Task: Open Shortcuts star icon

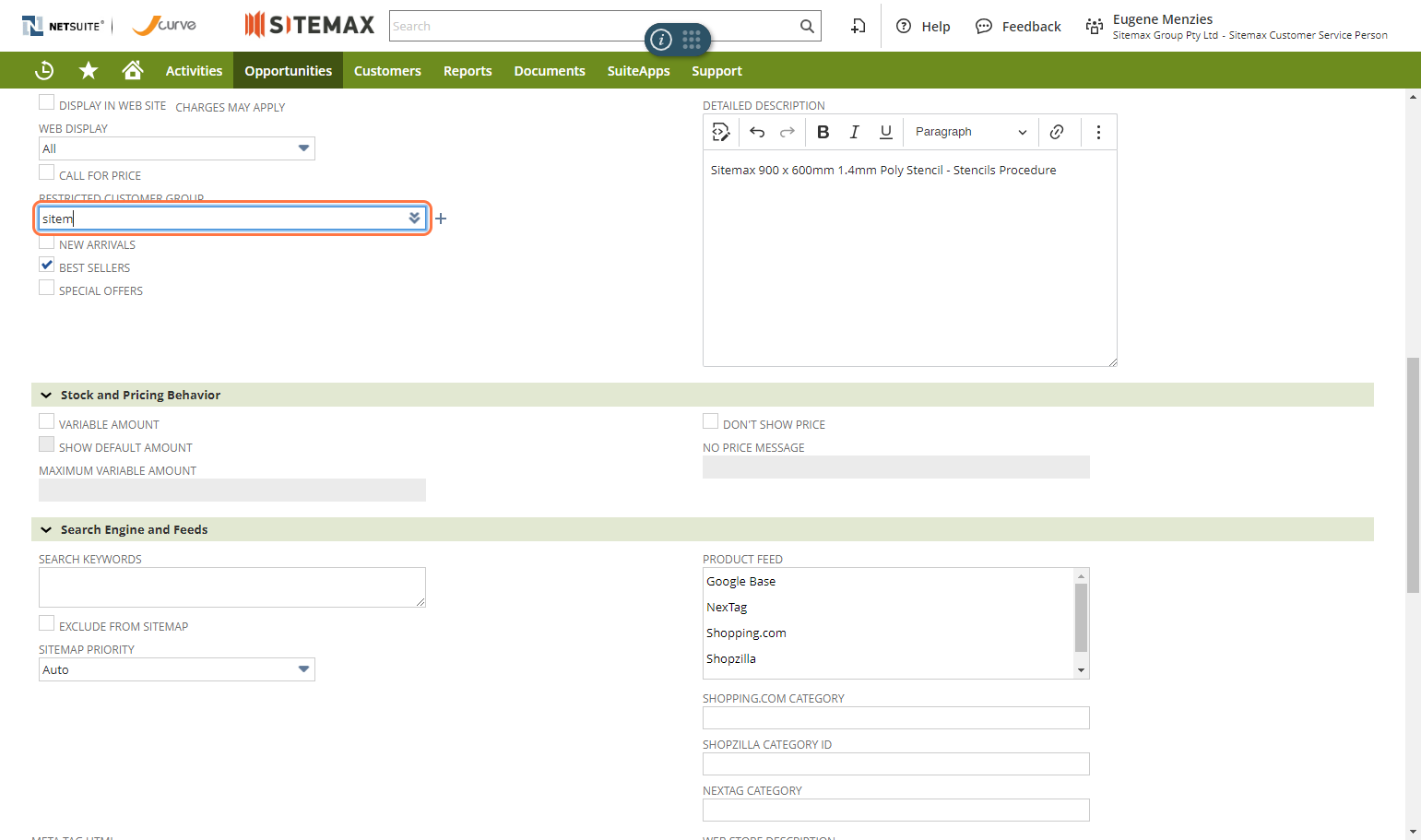Action: point(89,70)
